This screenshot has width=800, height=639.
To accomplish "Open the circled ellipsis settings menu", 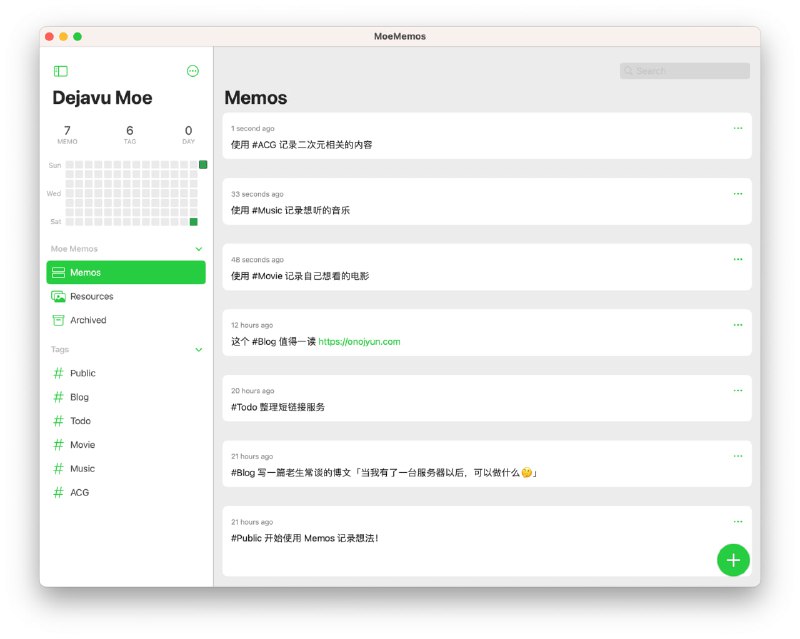I will (195, 70).
